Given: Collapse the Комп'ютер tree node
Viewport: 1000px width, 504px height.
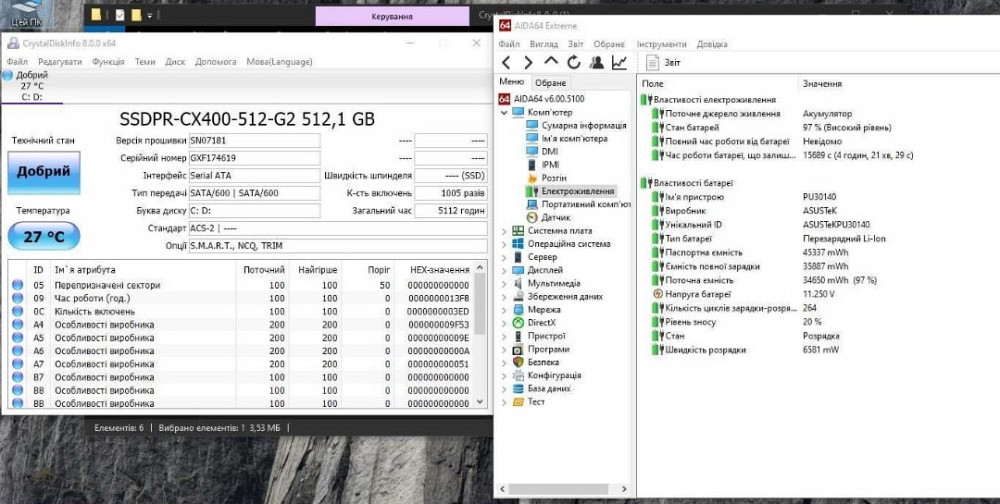Looking at the screenshot, I should [504, 112].
